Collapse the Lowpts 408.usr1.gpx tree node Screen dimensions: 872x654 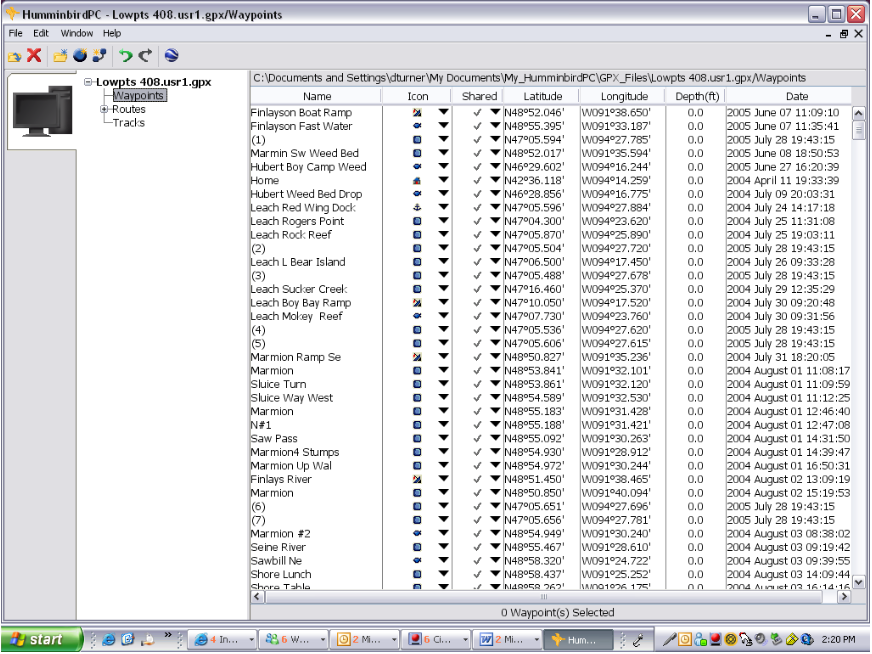point(88,82)
